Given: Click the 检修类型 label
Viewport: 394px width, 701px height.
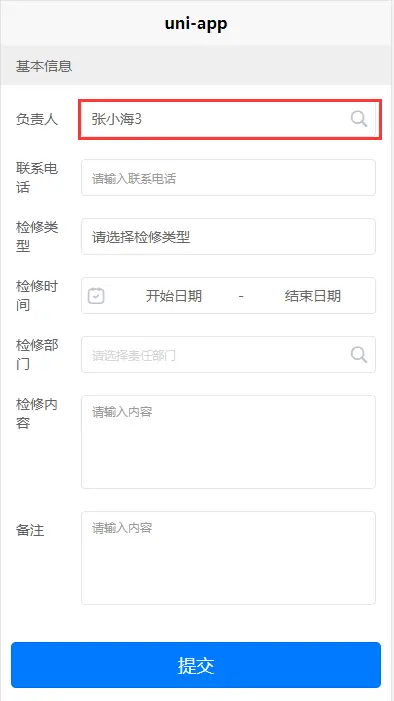Looking at the screenshot, I should coord(37,236).
